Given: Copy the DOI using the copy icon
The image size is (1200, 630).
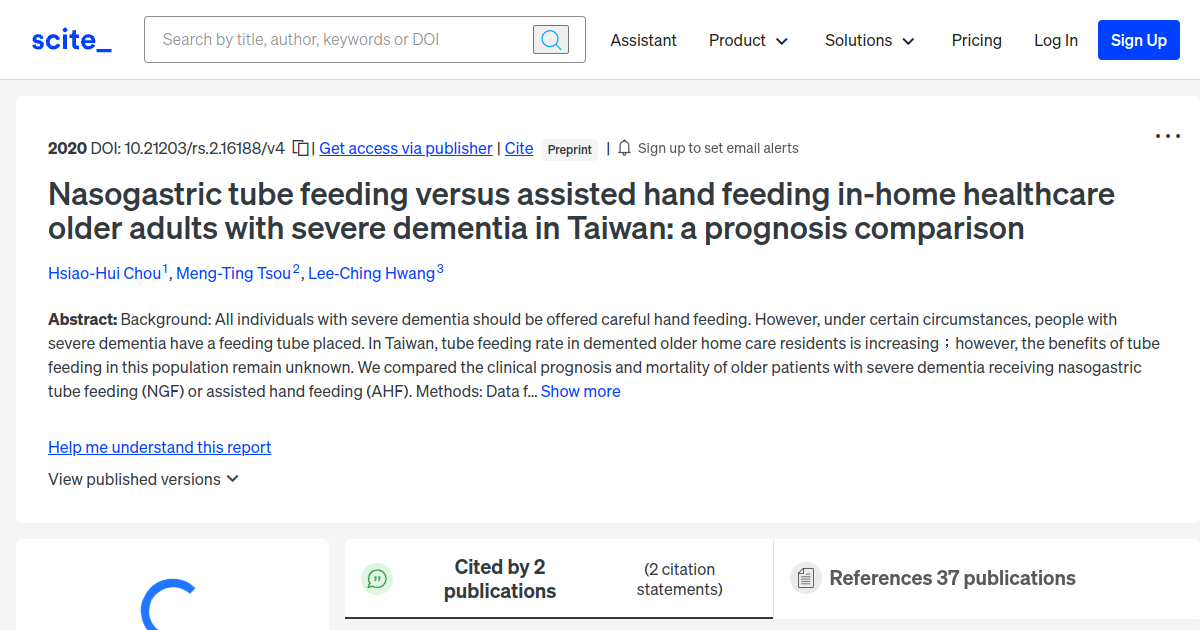Looking at the screenshot, I should [301, 147].
